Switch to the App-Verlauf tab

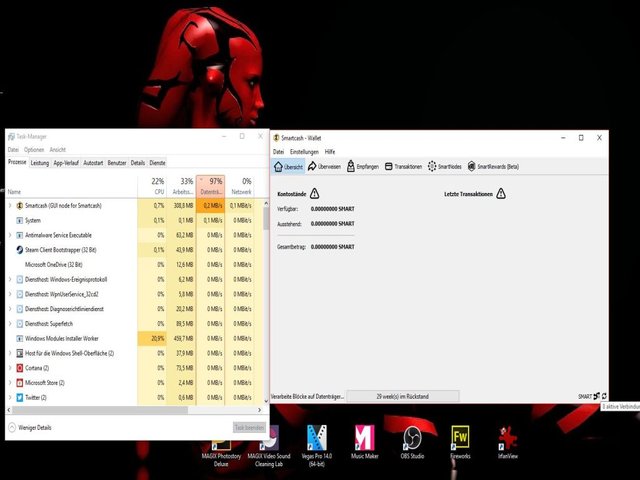coord(66,163)
